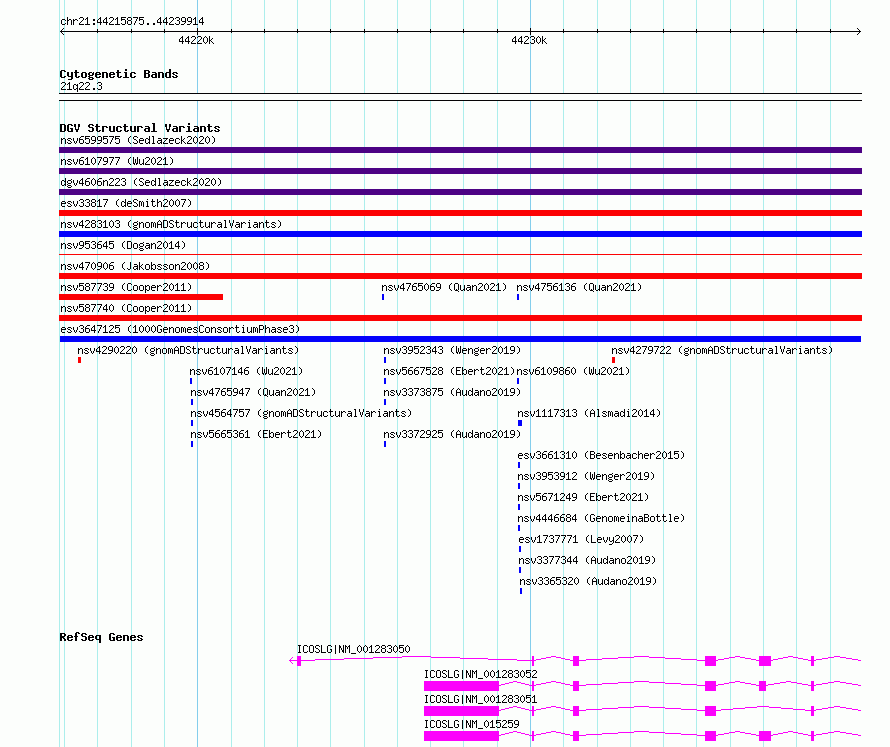
Task: Click the chr21:44215875..44239914 region label
Action: [132, 22]
